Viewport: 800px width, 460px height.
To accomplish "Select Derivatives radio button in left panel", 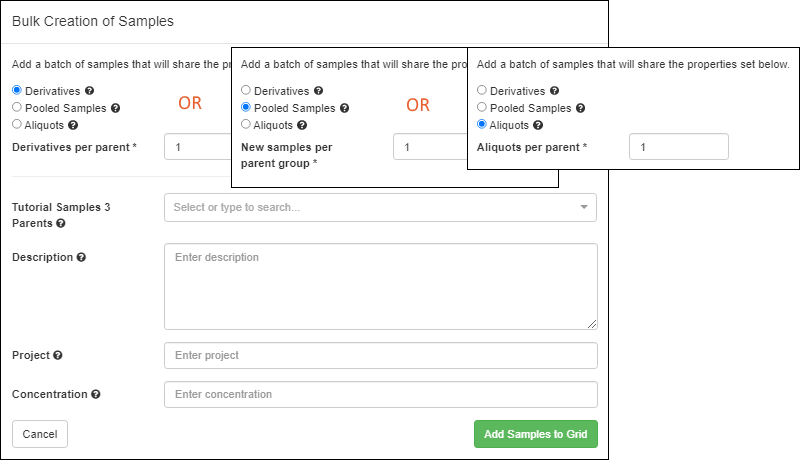I will tap(16, 90).
